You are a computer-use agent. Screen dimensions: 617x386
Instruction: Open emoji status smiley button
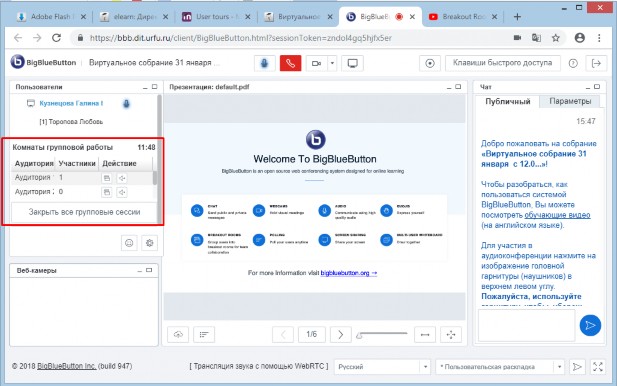click(x=129, y=243)
